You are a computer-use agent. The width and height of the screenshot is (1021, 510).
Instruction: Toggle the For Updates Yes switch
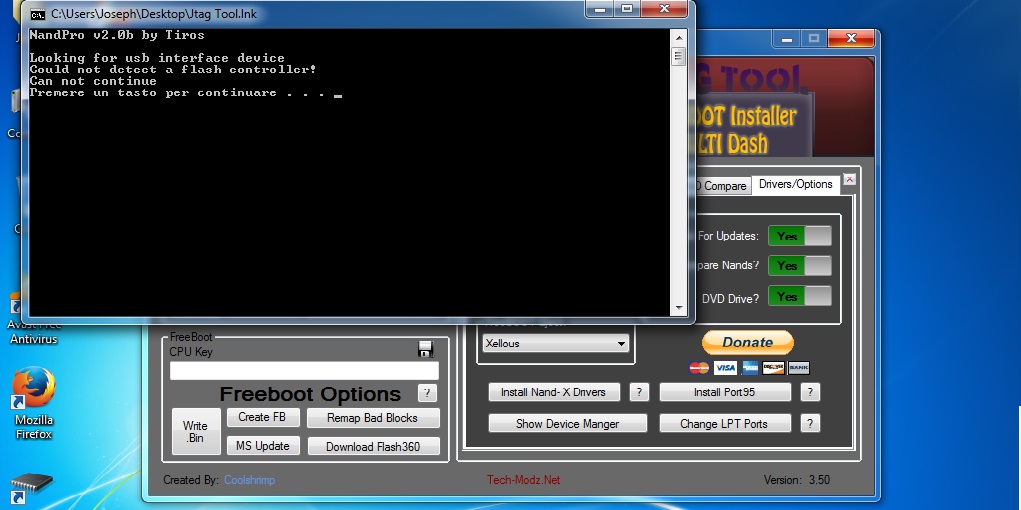pos(799,236)
